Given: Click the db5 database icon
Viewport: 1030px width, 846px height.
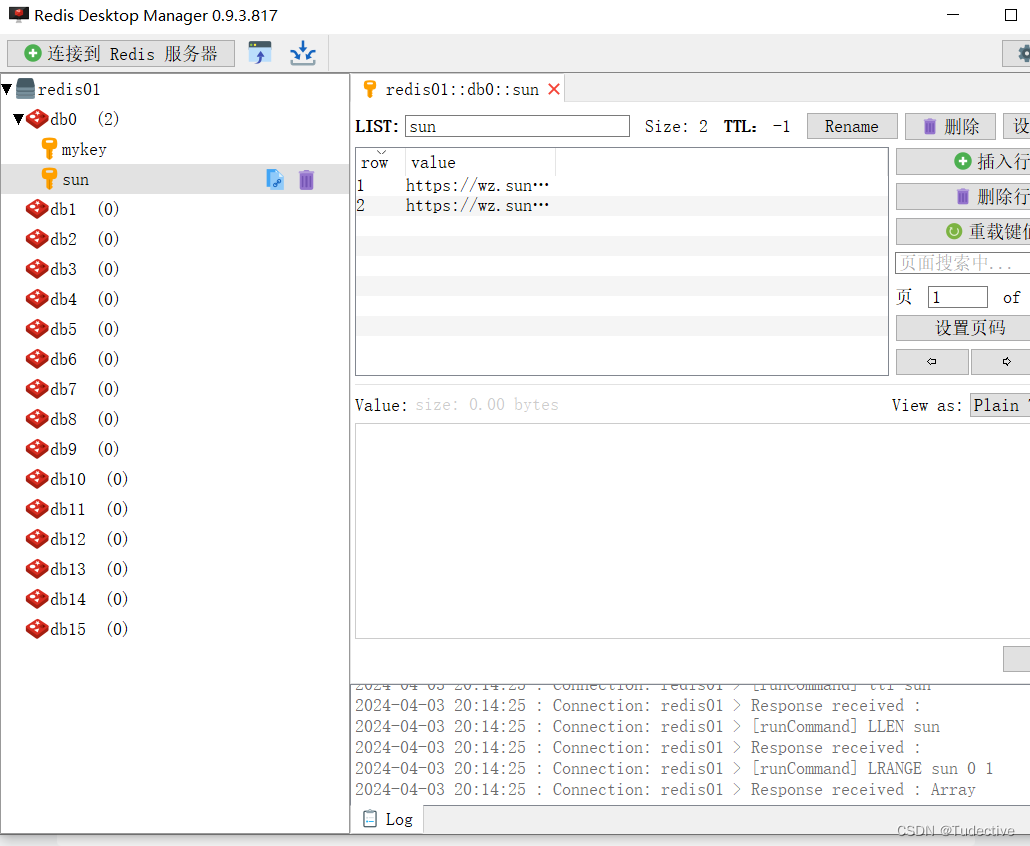Looking at the screenshot, I should click(x=37, y=328).
